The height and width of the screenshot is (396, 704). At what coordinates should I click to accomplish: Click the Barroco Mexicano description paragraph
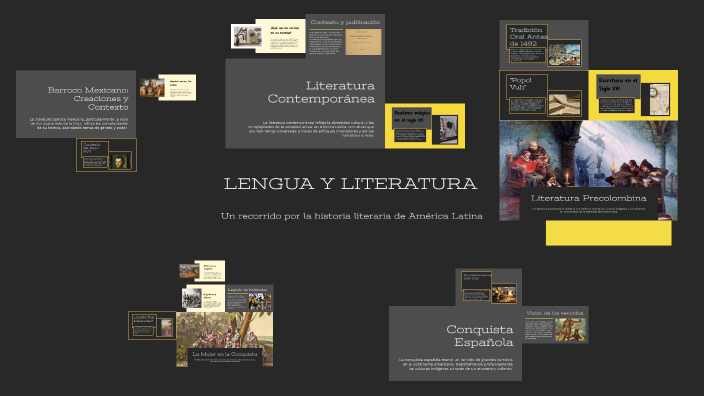pos(79,123)
